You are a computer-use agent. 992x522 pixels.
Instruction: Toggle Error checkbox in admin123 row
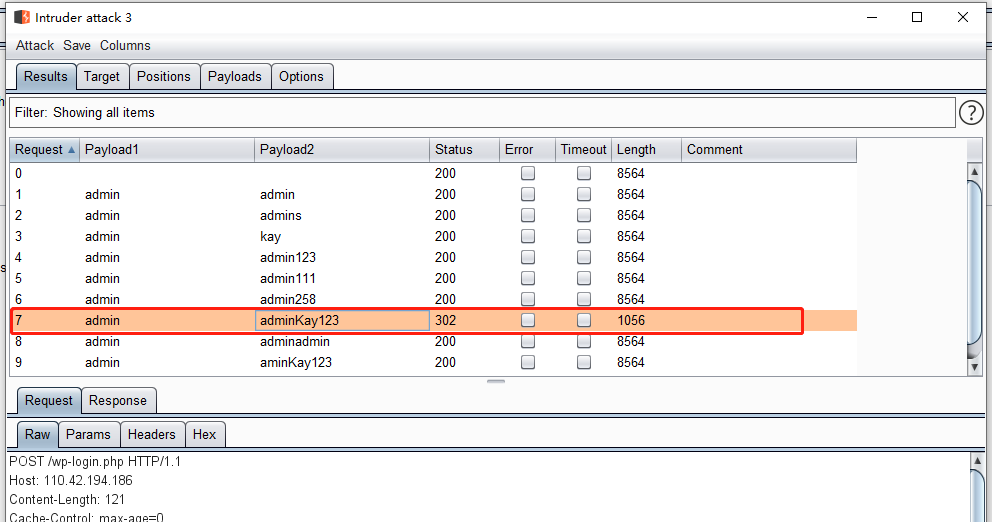tap(528, 258)
